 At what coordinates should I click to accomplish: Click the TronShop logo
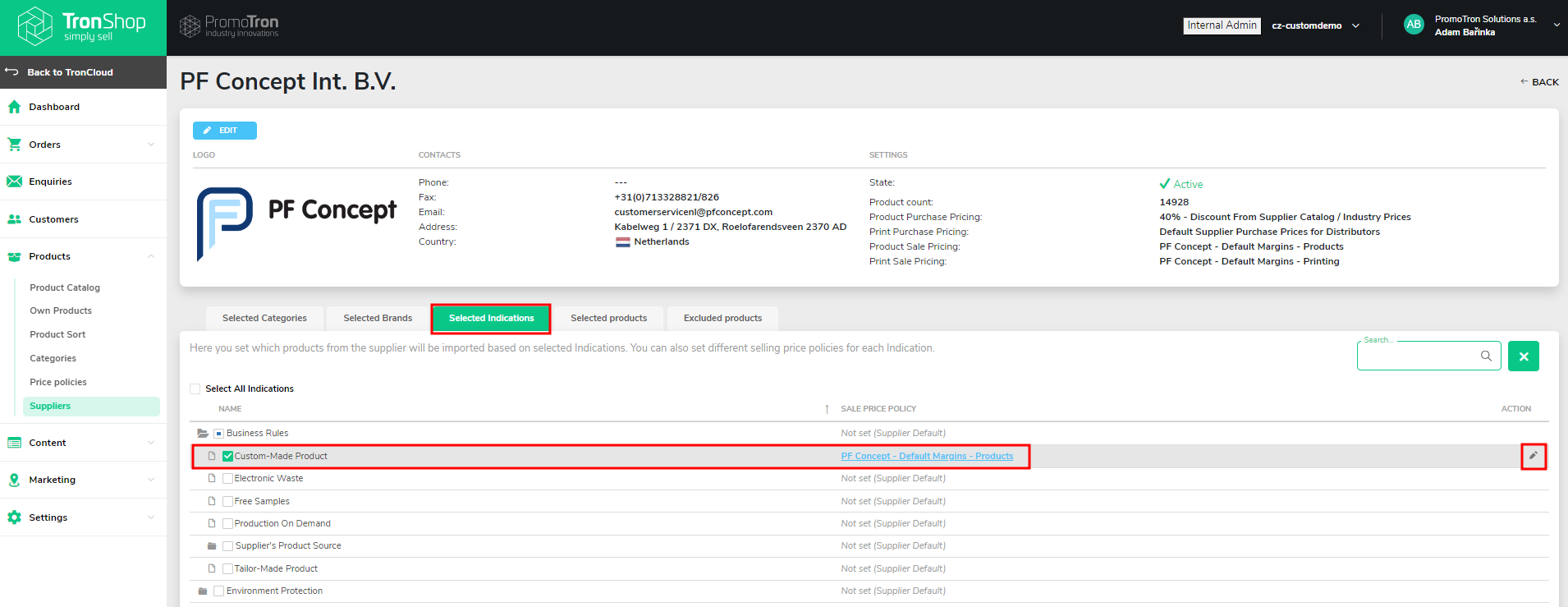tap(82, 25)
